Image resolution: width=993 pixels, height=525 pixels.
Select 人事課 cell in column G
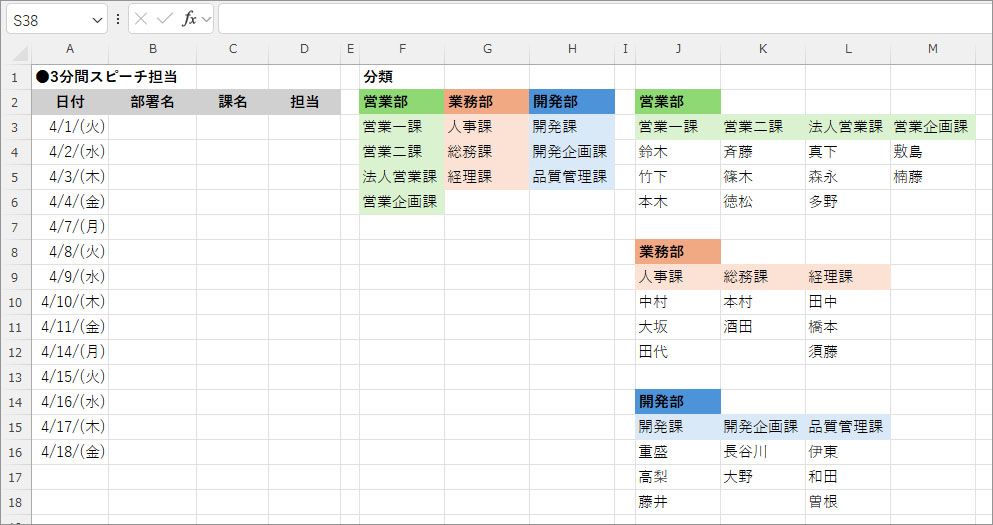(487, 127)
